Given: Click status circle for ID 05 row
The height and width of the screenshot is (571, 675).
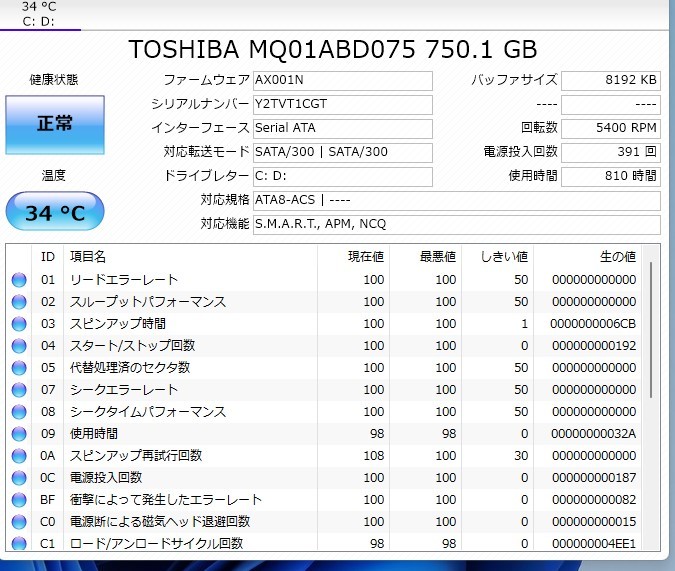Looking at the screenshot, I should point(19,368).
